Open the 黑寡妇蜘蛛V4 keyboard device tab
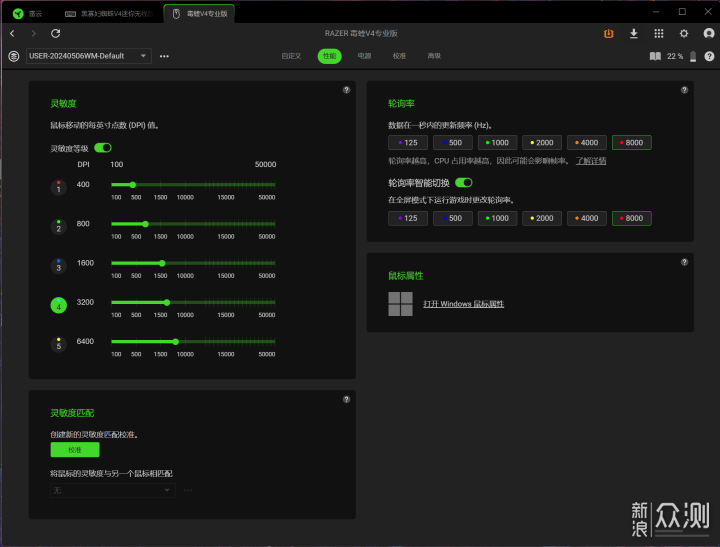This screenshot has width=720, height=547. pyautogui.click(x=108, y=14)
